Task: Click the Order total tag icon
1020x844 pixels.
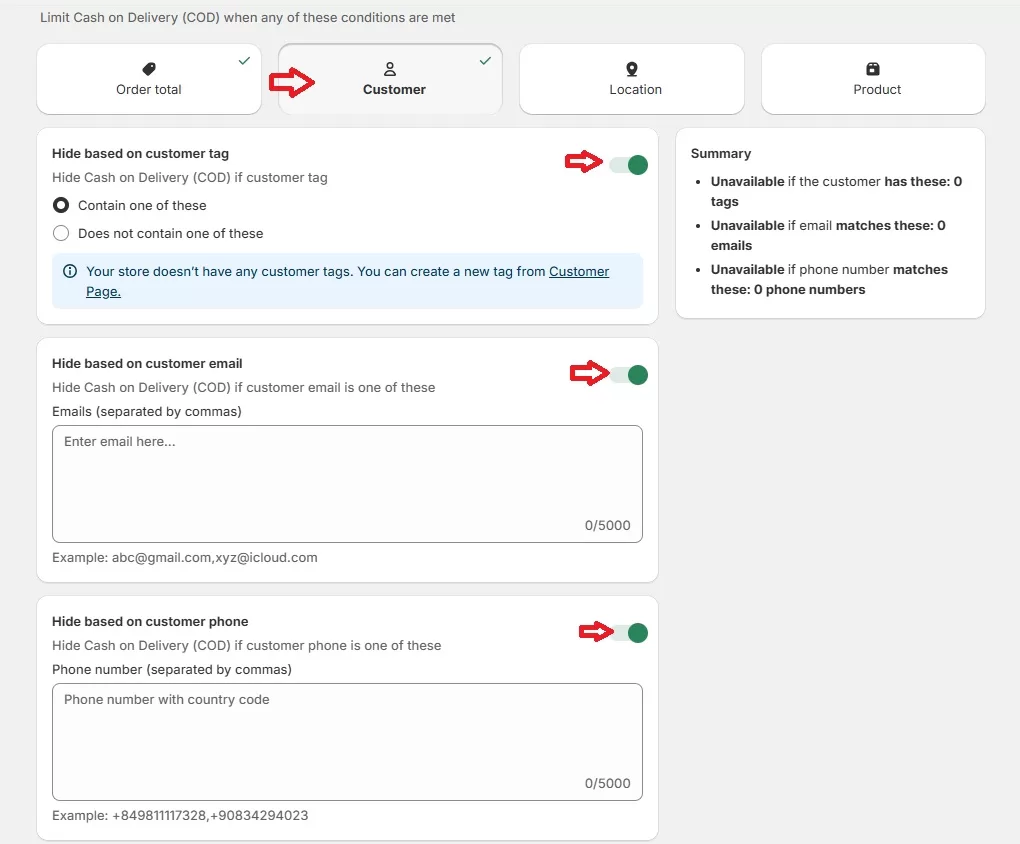Action: tap(149, 68)
